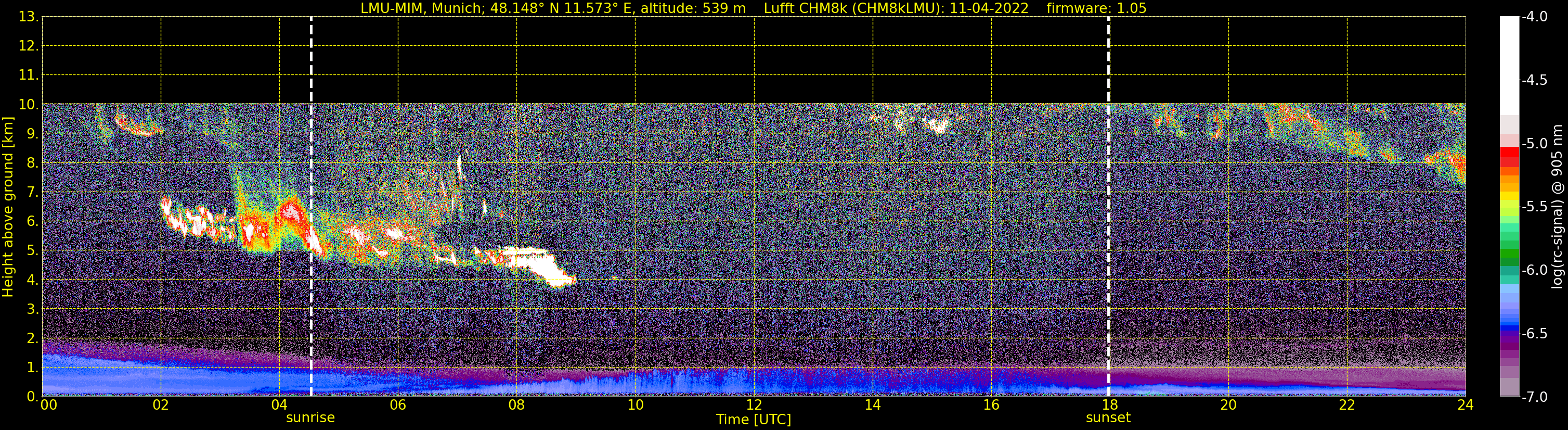1568x430 pixels.
Task: Click the "11." height axis tick label
Action: tap(29, 75)
